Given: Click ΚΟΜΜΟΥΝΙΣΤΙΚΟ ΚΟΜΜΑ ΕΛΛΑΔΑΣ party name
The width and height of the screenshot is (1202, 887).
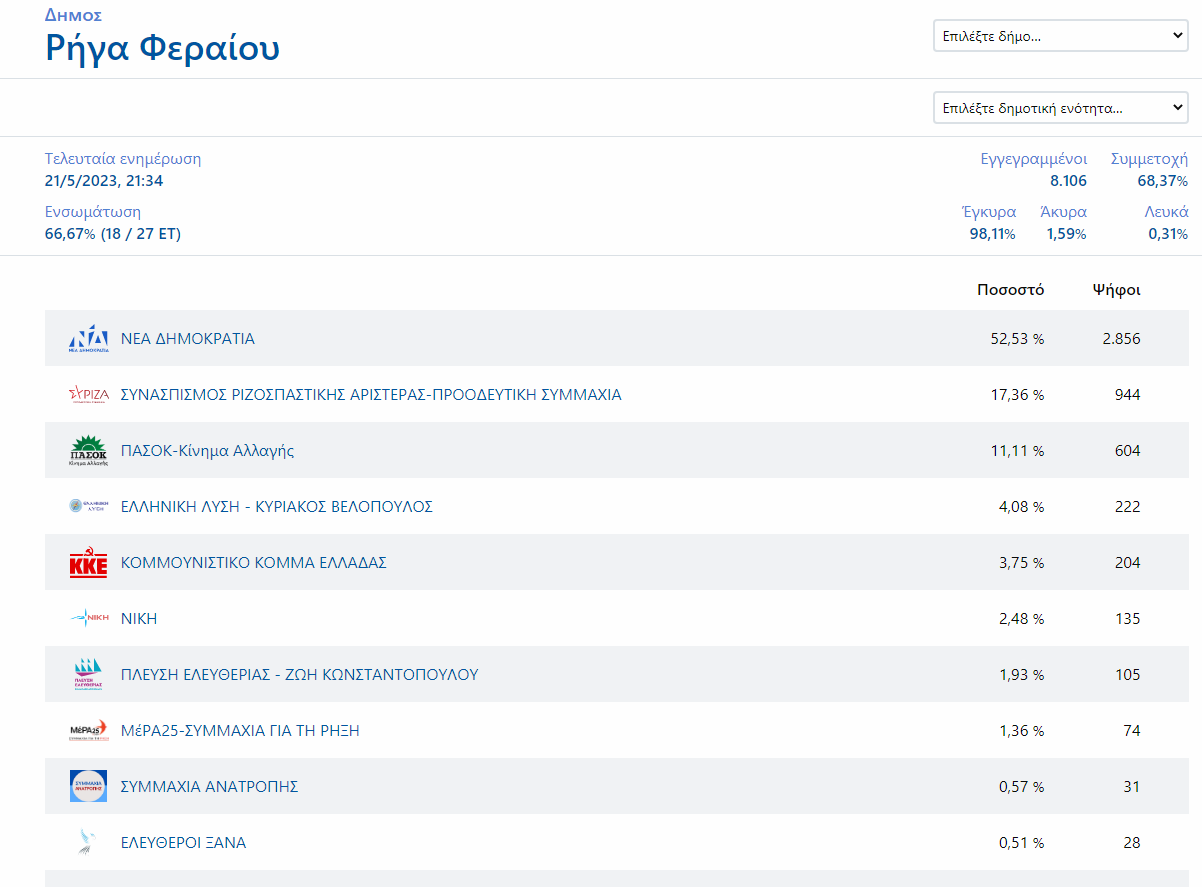Looking at the screenshot, I should 253,563.
